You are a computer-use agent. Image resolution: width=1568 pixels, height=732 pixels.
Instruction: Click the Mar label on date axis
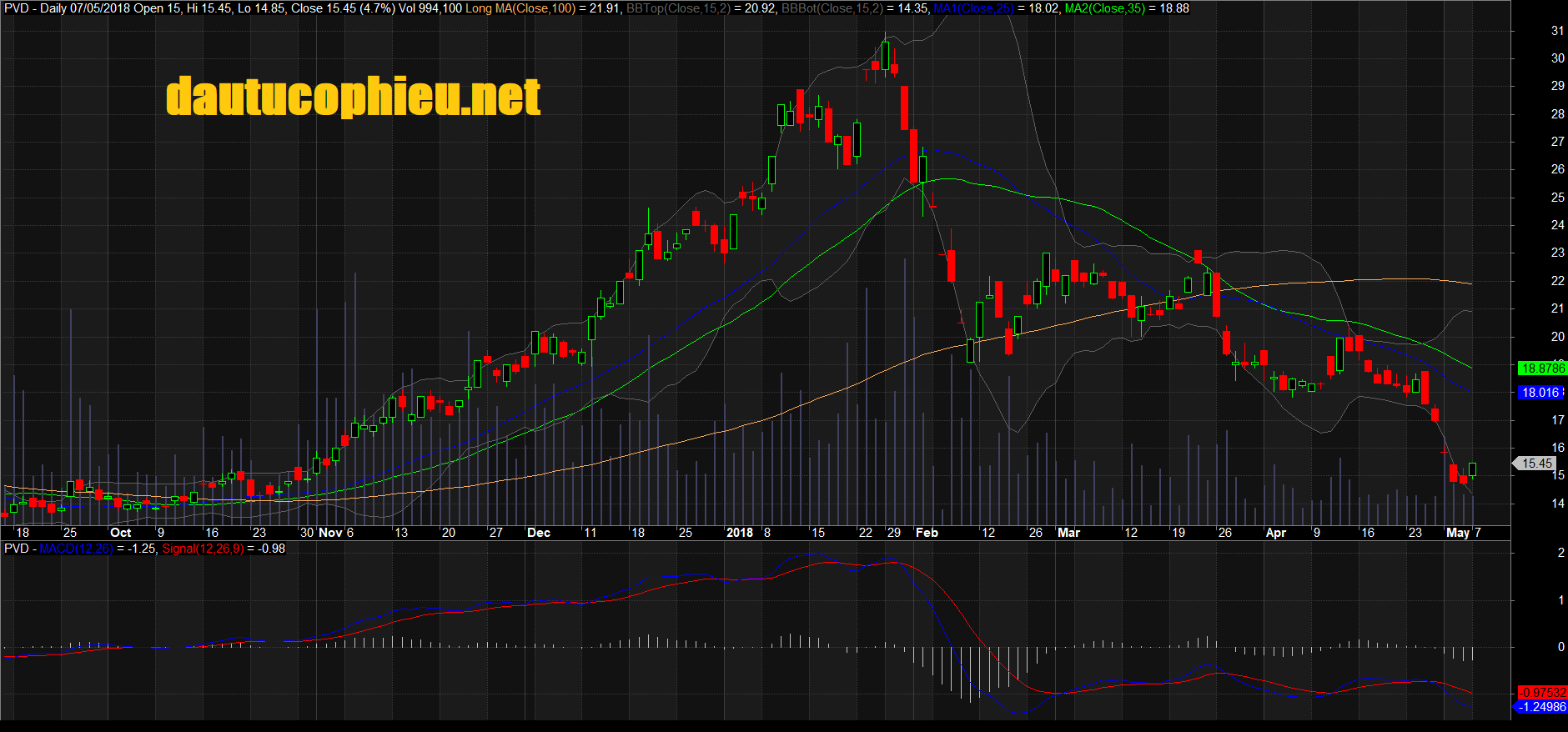coord(1068,533)
